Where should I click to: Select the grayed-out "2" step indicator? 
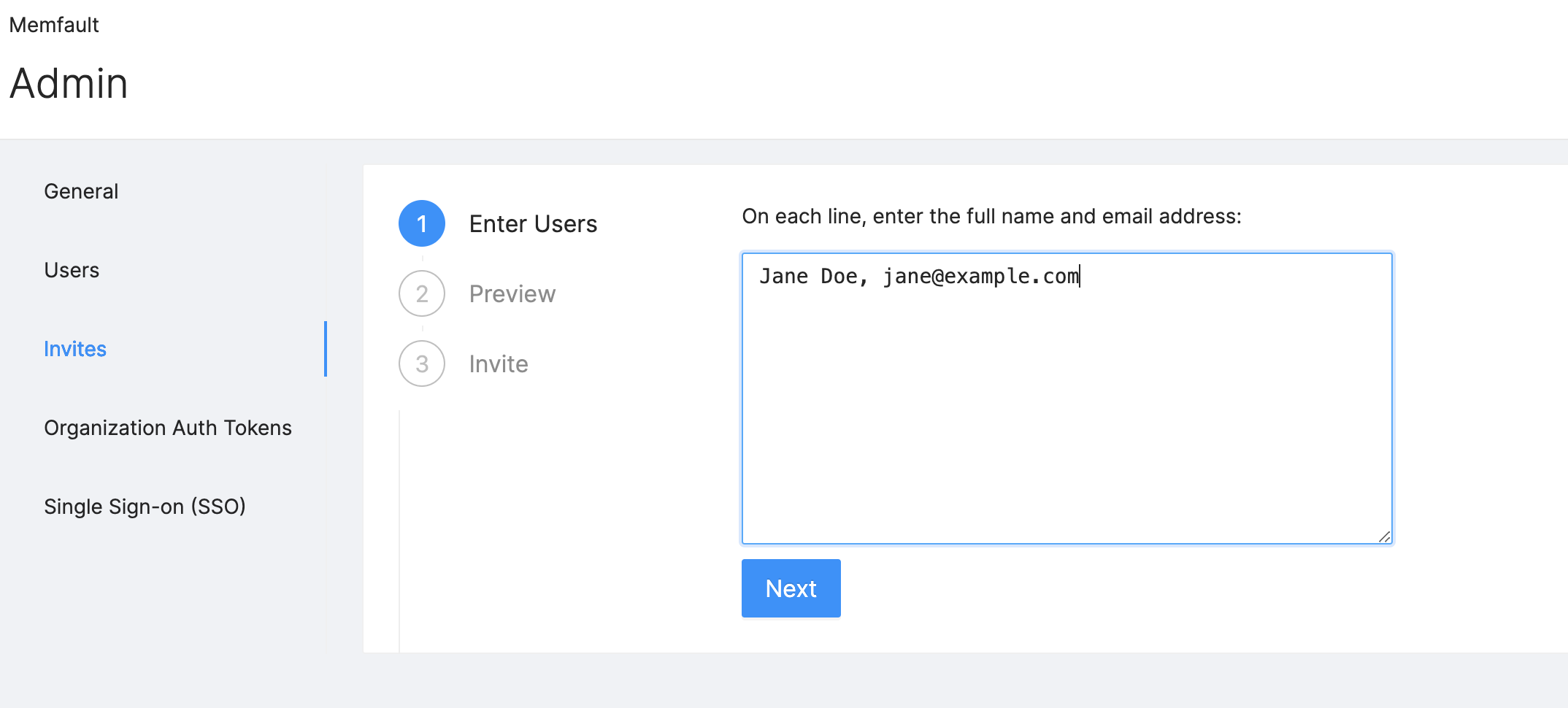click(x=421, y=293)
